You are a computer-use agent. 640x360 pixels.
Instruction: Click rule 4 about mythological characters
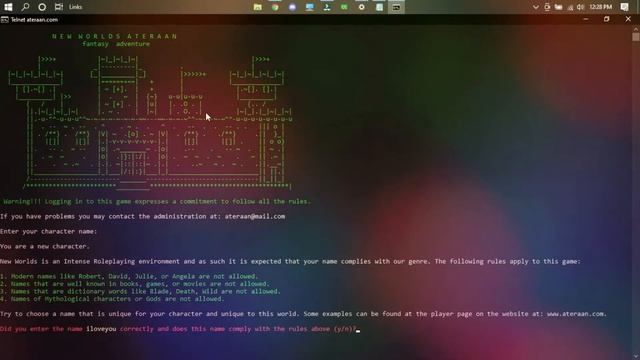coord(112,299)
